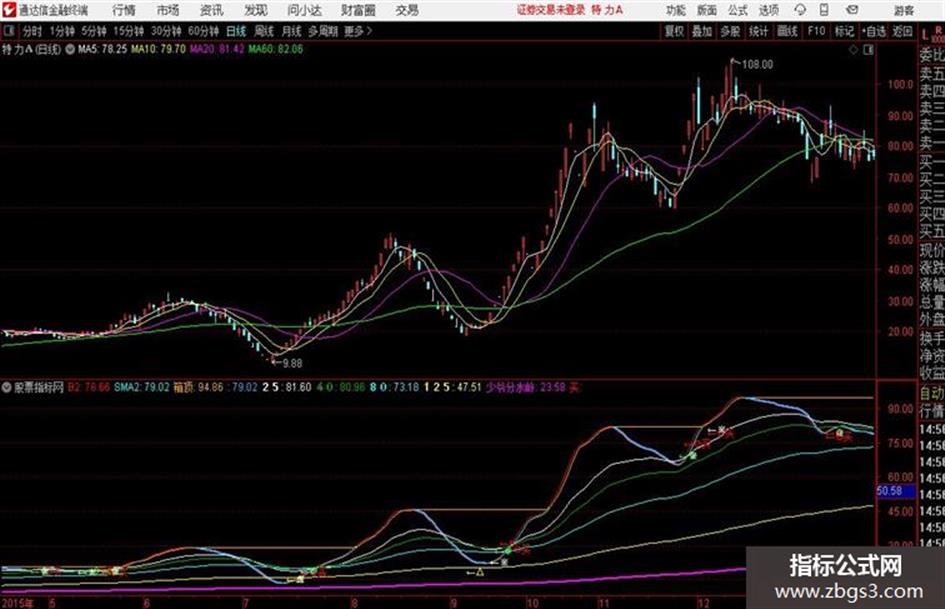Select the 5分钟 period
This screenshot has height=609, width=945.
pyautogui.click(x=94, y=31)
